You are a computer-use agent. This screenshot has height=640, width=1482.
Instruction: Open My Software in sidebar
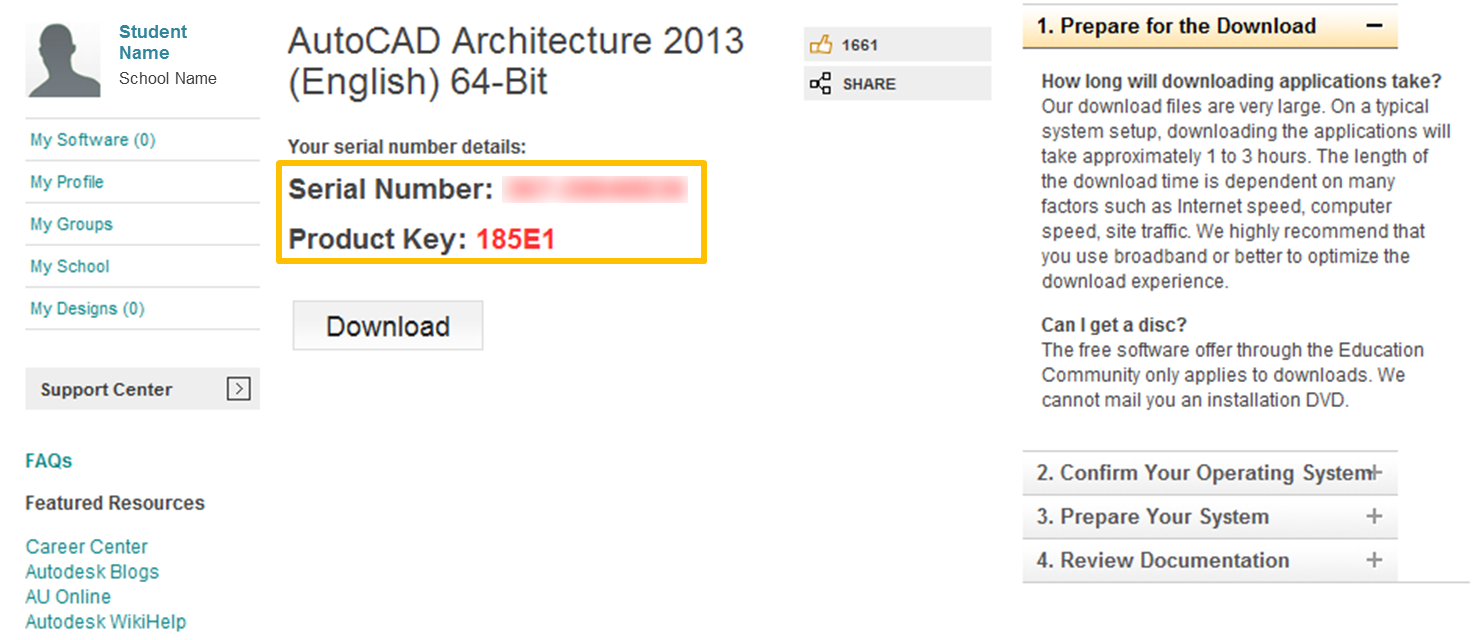click(x=93, y=140)
